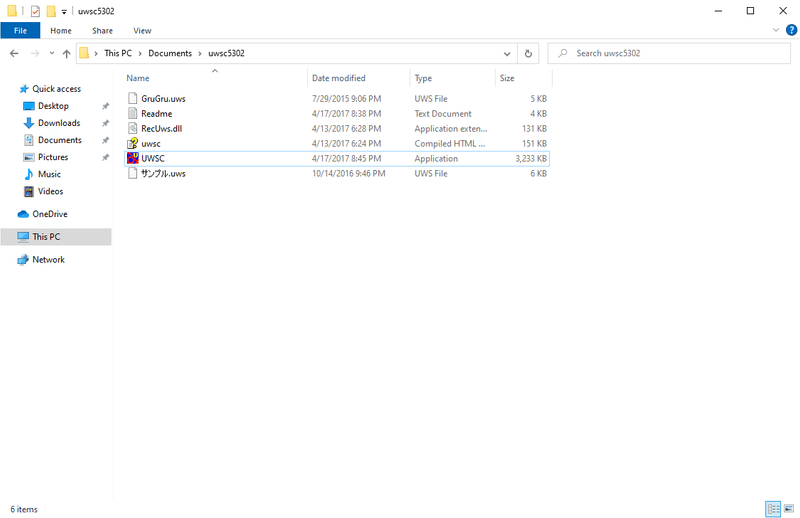Viewport: 800px width, 518px height.
Task: Select the 'サンプル.uws' file name
Action: (163, 174)
